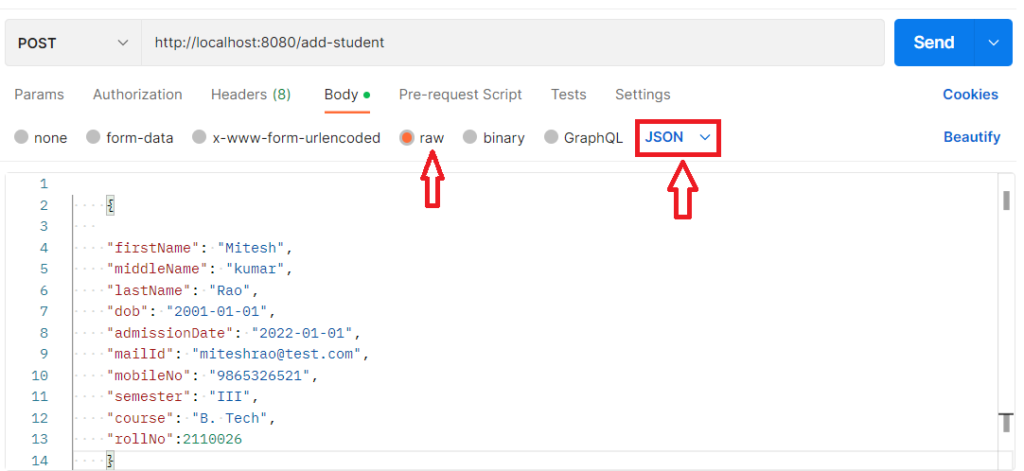Click the "lastName" key
This screenshot has height=471, width=1024.
point(149,291)
